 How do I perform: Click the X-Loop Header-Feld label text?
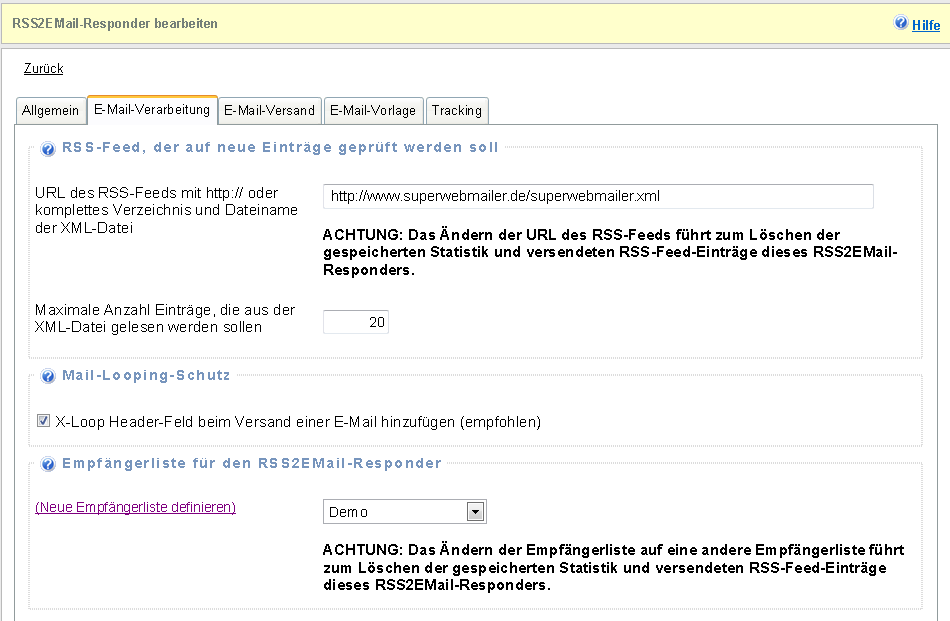[298, 422]
